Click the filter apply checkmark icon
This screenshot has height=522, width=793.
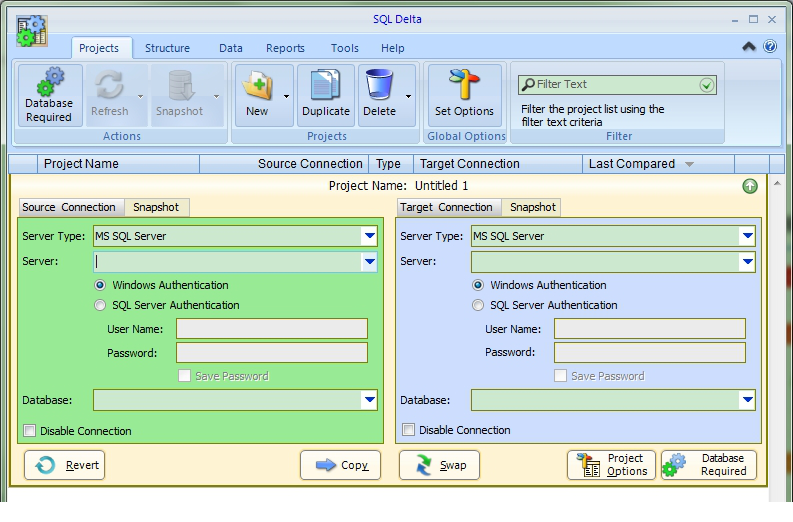(707, 85)
